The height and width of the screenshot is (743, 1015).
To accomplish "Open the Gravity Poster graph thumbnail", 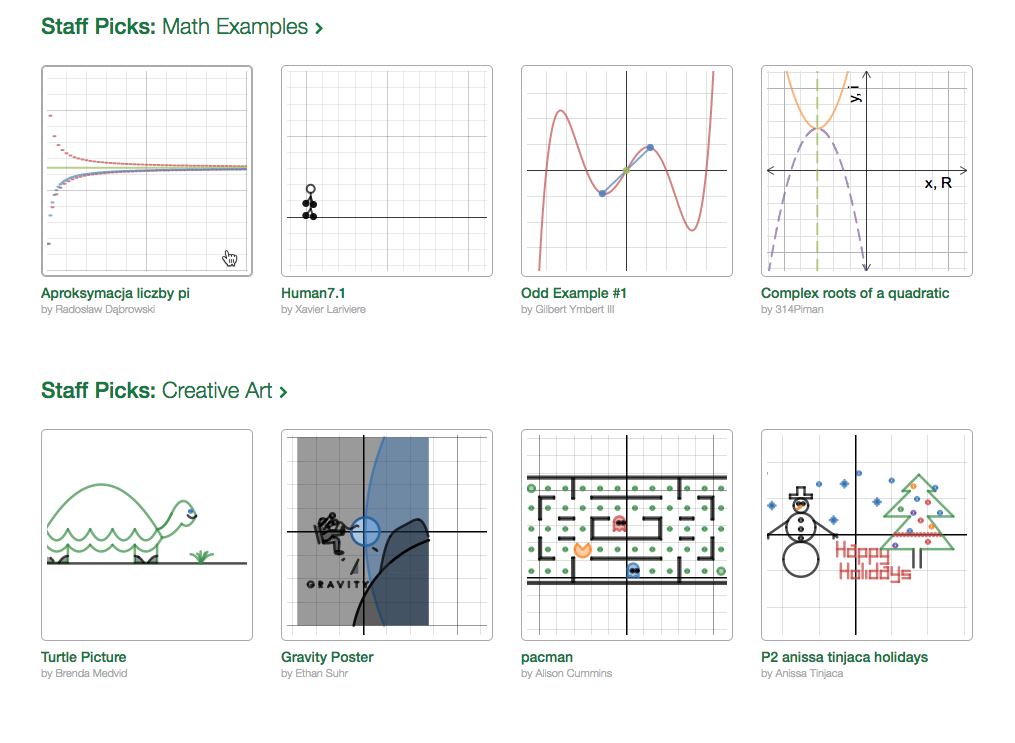I will [x=387, y=535].
